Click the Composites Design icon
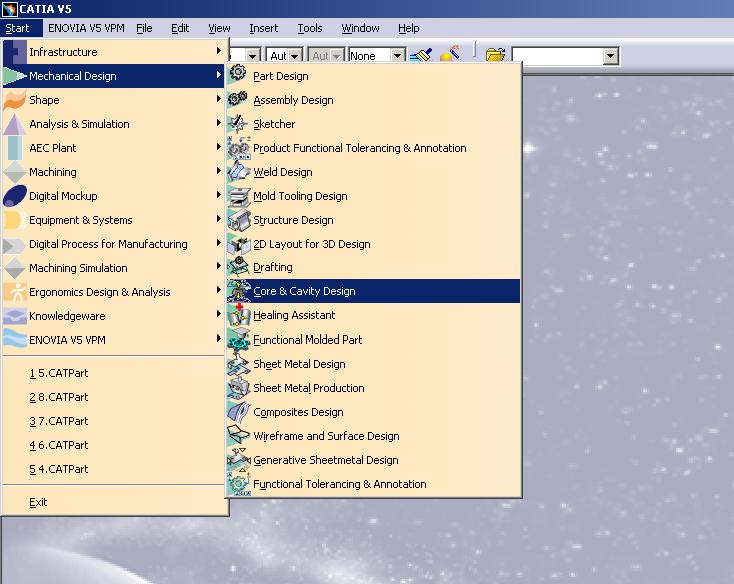This screenshot has width=734, height=584. point(239,412)
